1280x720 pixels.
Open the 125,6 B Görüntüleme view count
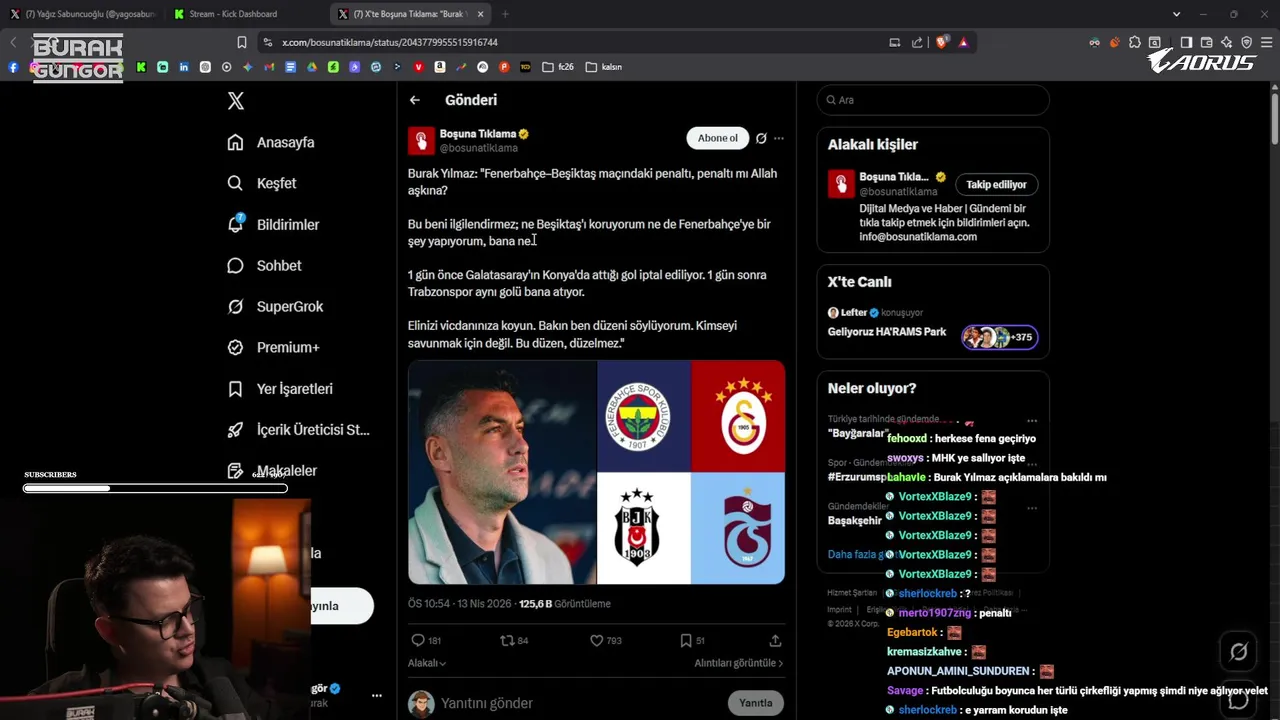pos(564,603)
